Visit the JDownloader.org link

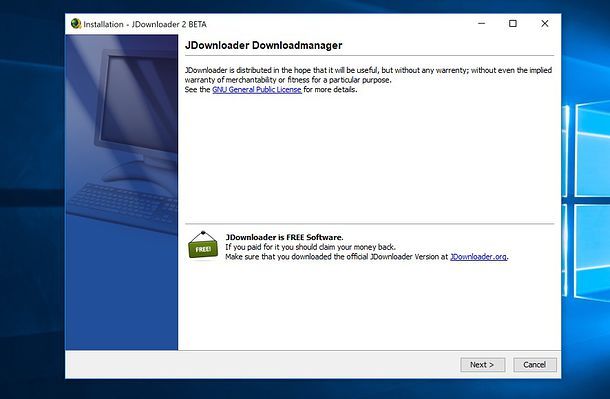pos(478,257)
